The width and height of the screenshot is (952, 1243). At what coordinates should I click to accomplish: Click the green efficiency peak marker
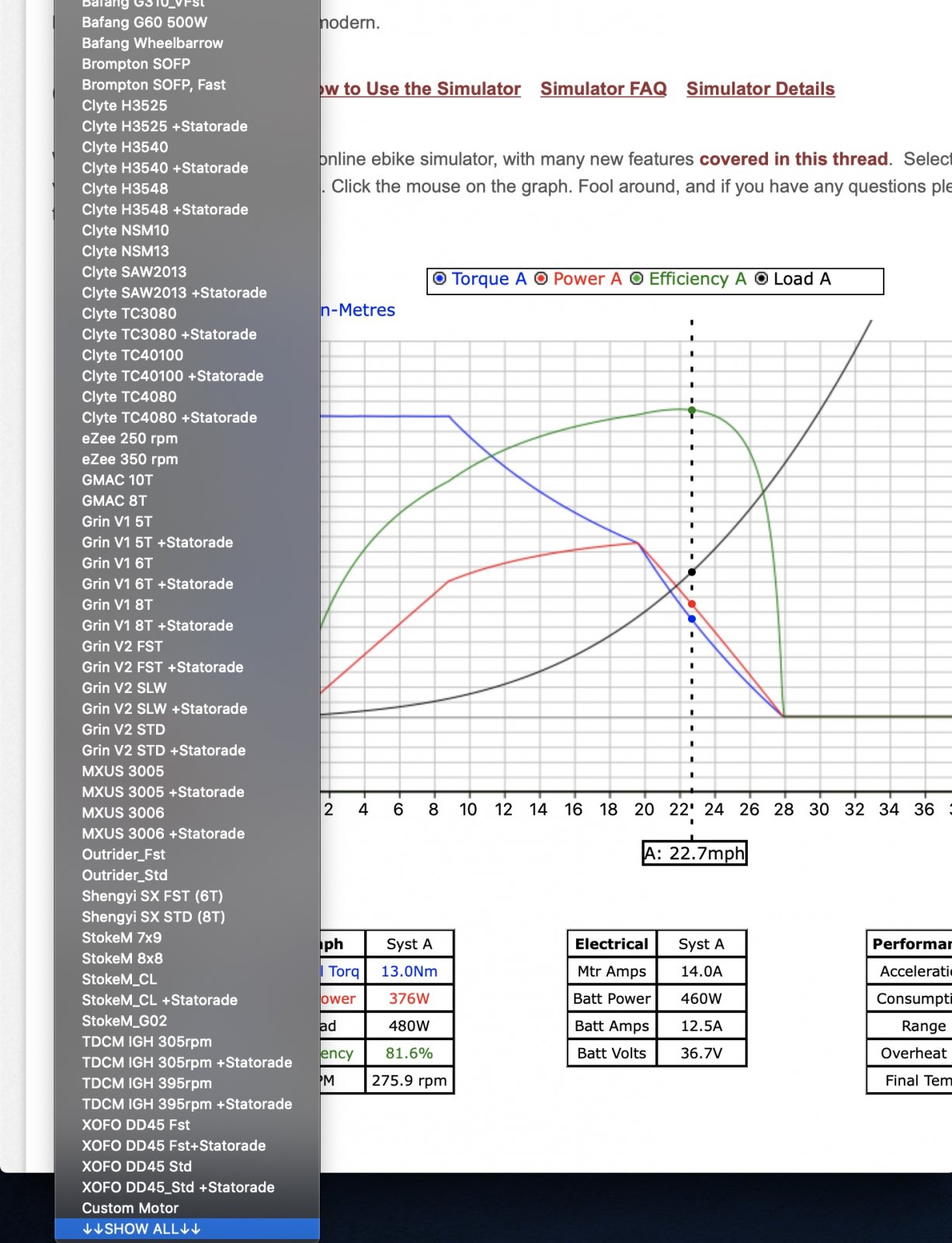[x=692, y=410]
